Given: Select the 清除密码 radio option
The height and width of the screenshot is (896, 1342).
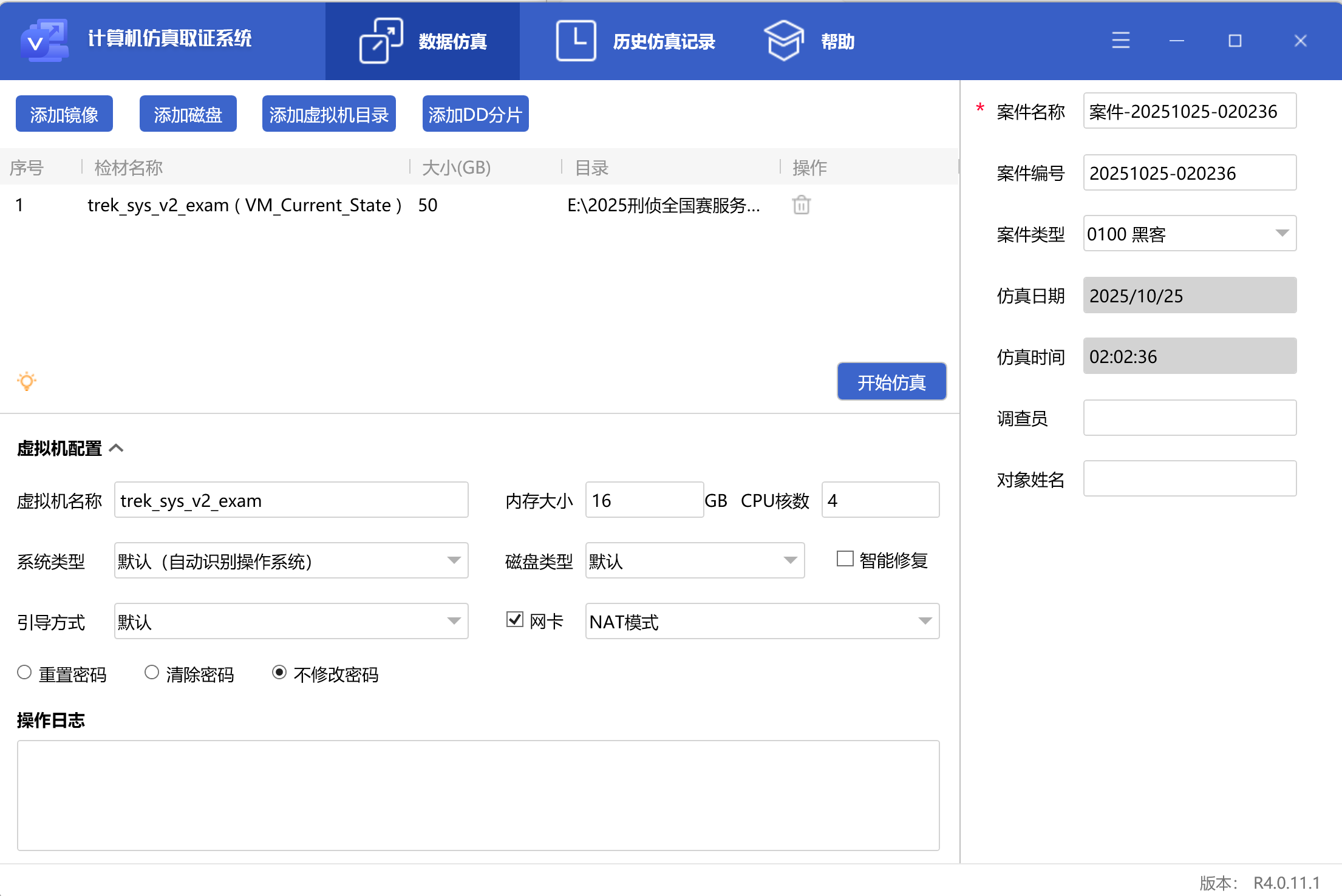Looking at the screenshot, I should pyautogui.click(x=152, y=673).
